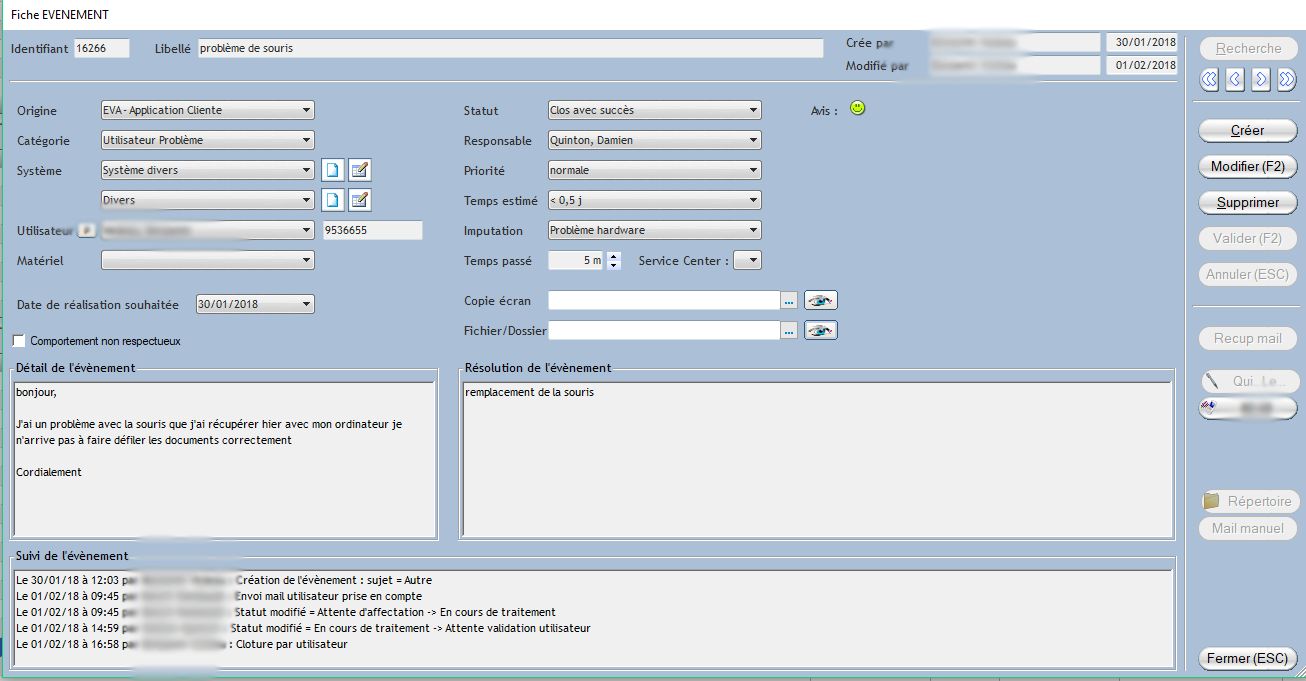Click edit icon beside Divers dropdown
Viewport: 1306px width, 681px height.
359,201
